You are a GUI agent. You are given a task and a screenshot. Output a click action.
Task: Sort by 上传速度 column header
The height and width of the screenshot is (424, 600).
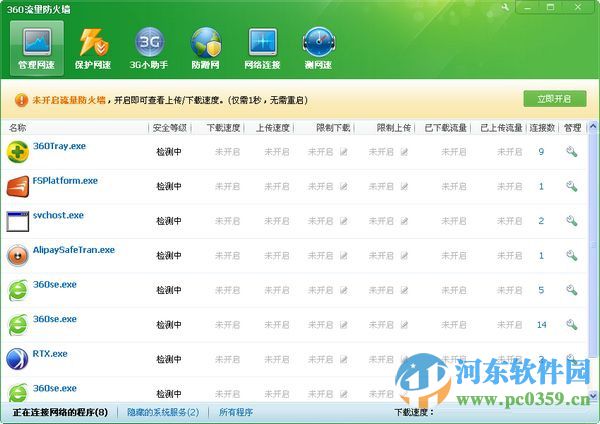[x=272, y=128]
